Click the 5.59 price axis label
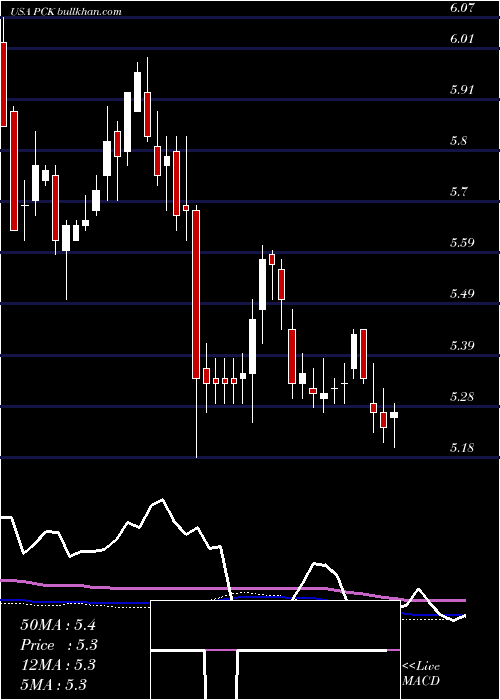 coord(461,243)
